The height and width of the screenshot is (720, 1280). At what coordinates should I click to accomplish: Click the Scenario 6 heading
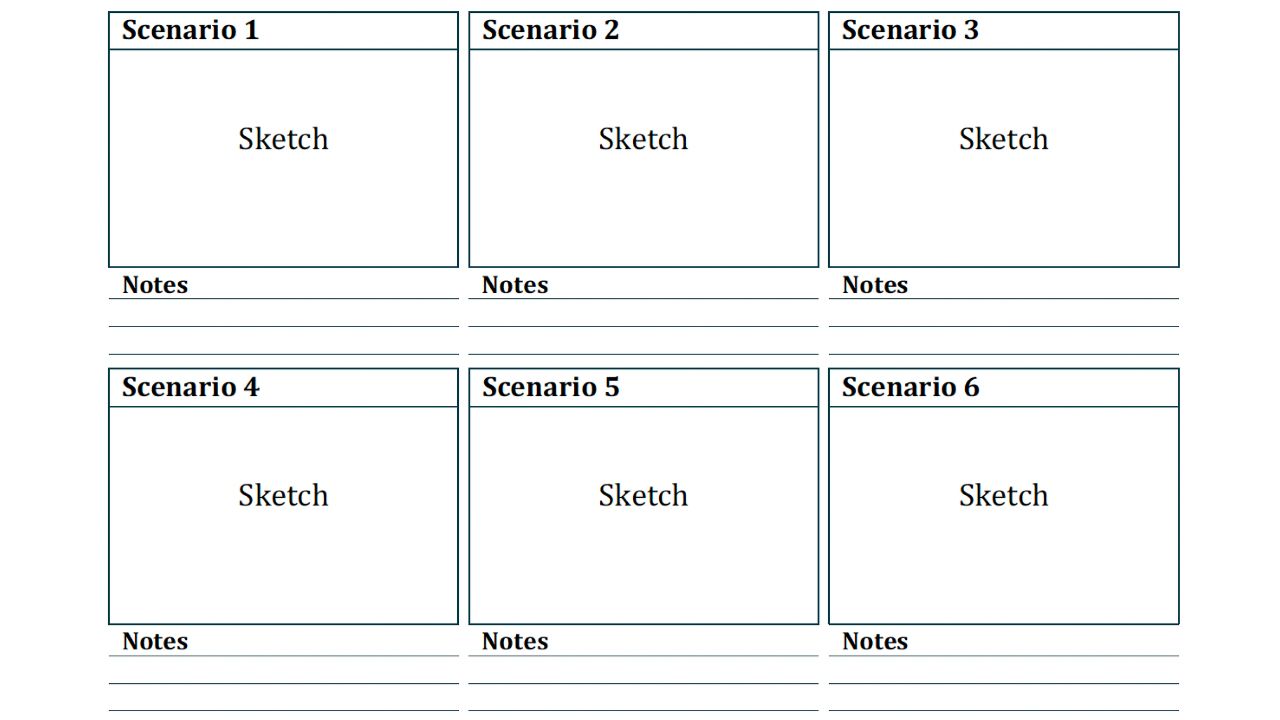tap(910, 387)
